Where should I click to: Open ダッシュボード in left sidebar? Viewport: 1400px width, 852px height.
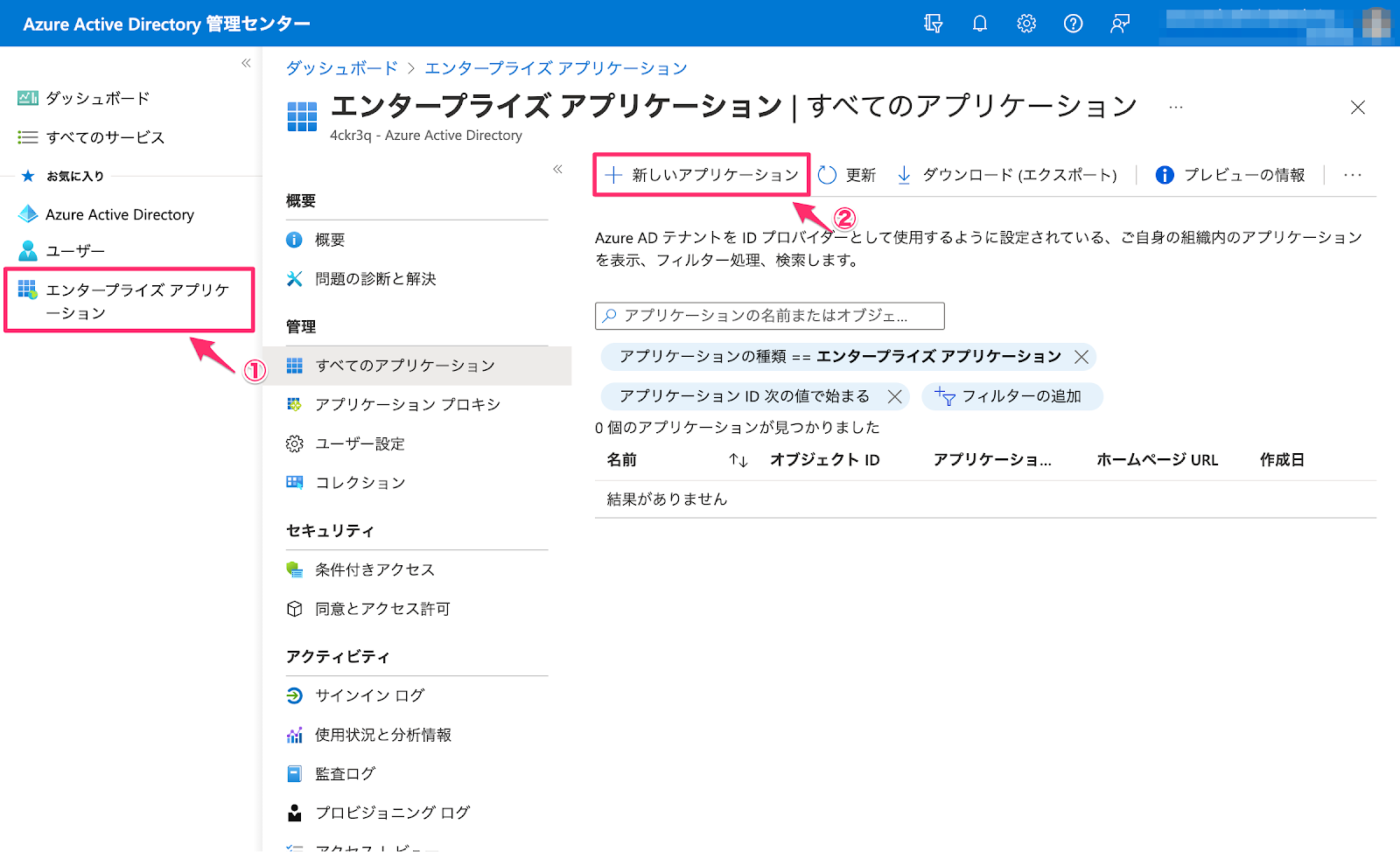click(x=84, y=98)
